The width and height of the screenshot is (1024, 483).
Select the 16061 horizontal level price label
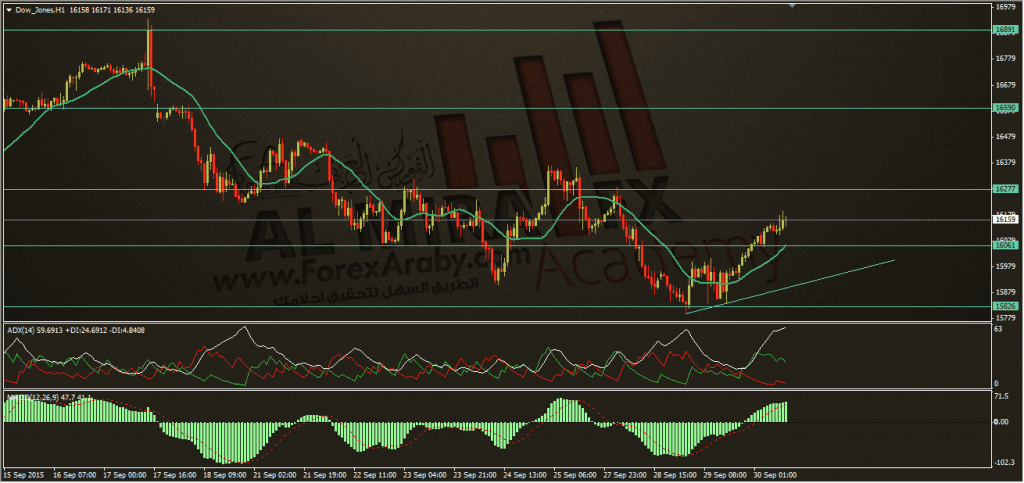[1004, 246]
